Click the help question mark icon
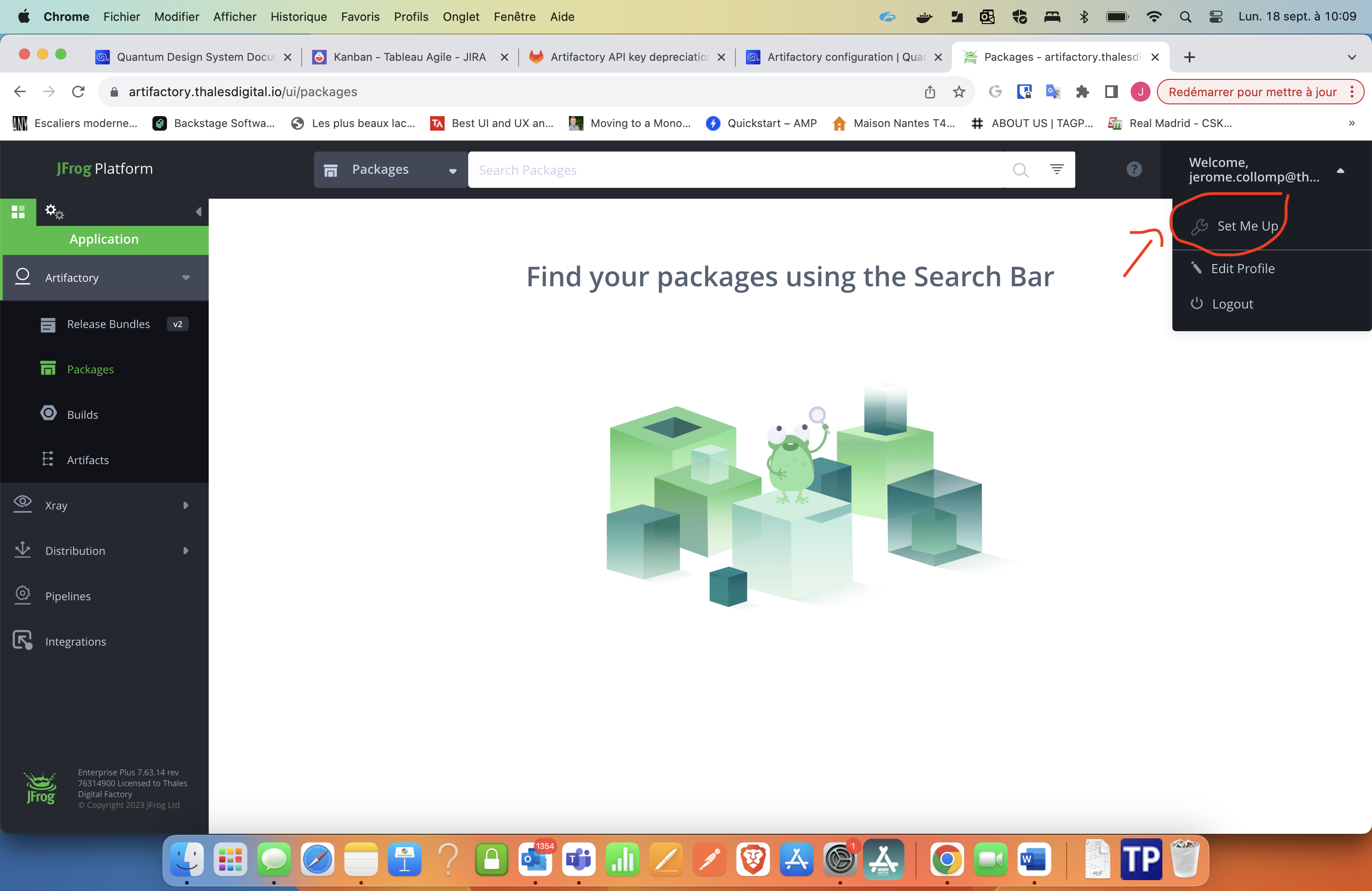Image resolution: width=1372 pixels, height=891 pixels. [1133, 169]
